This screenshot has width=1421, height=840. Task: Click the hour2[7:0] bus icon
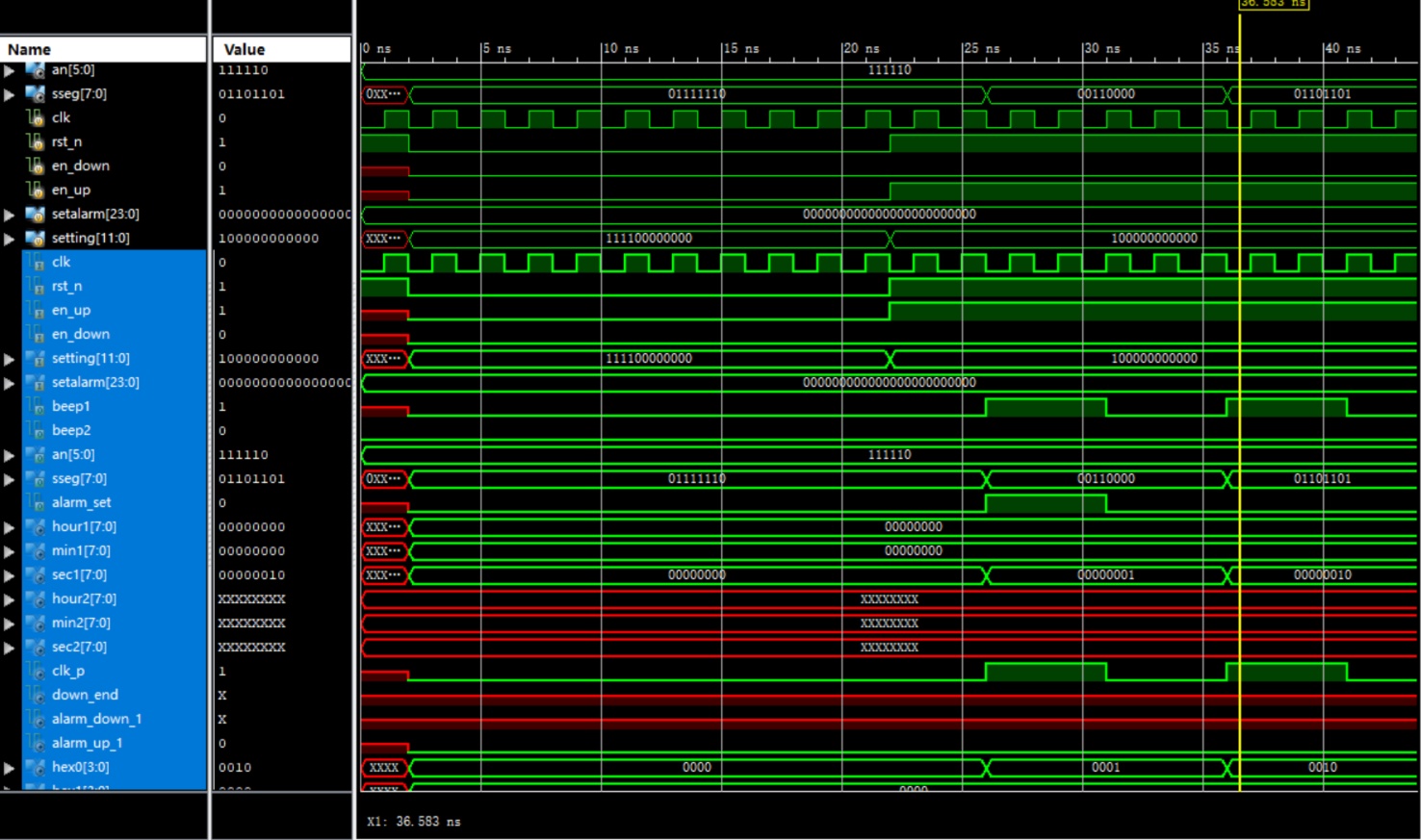tap(36, 599)
